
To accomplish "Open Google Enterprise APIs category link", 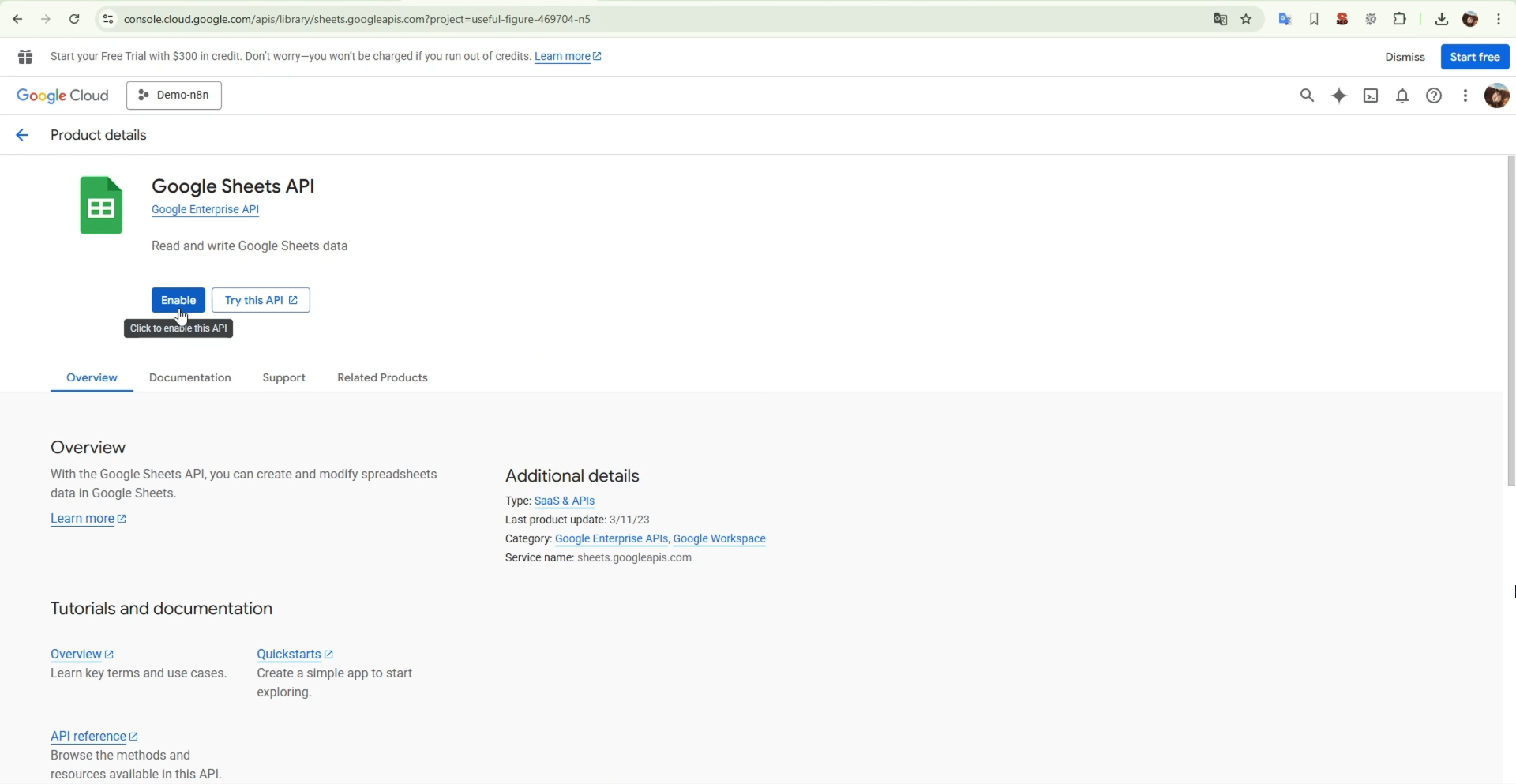I will coord(611,538).
